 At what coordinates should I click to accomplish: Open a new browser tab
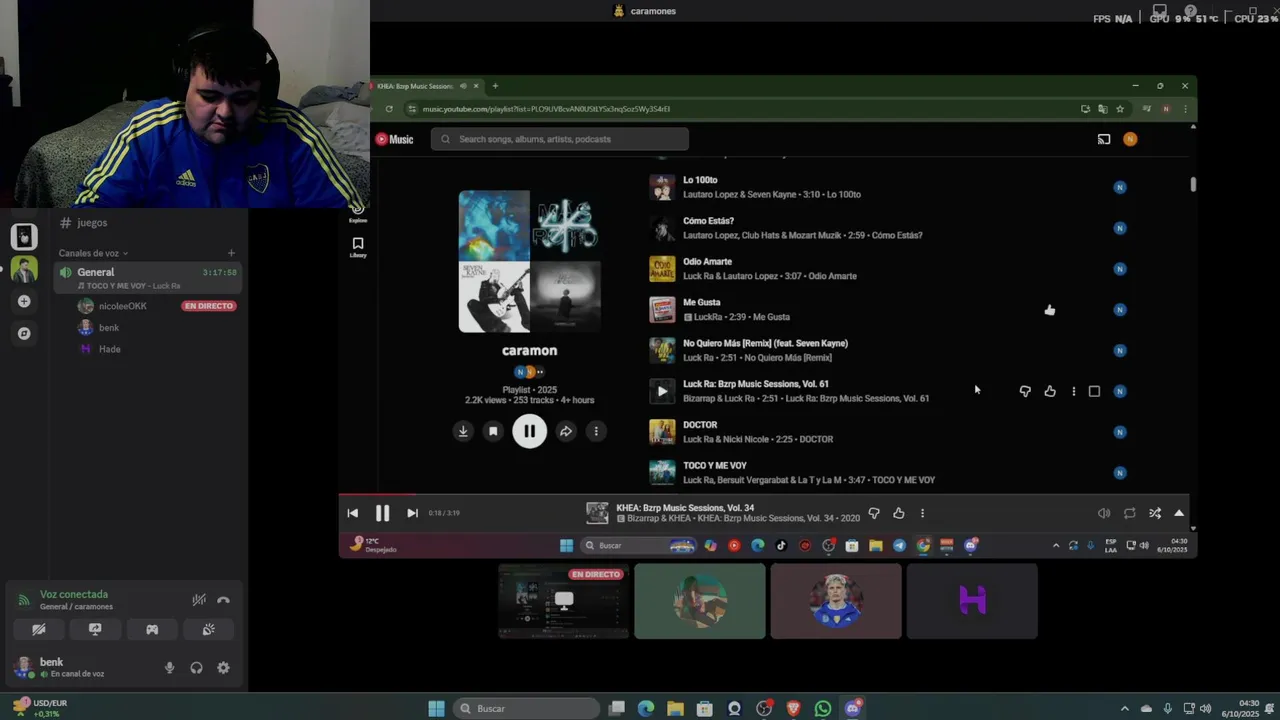(495, 86)
